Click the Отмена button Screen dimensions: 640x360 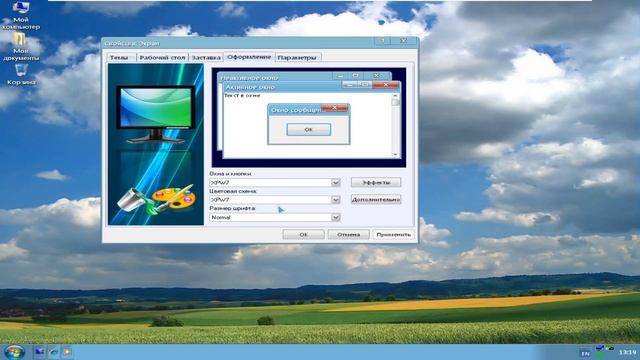(349, 234)
